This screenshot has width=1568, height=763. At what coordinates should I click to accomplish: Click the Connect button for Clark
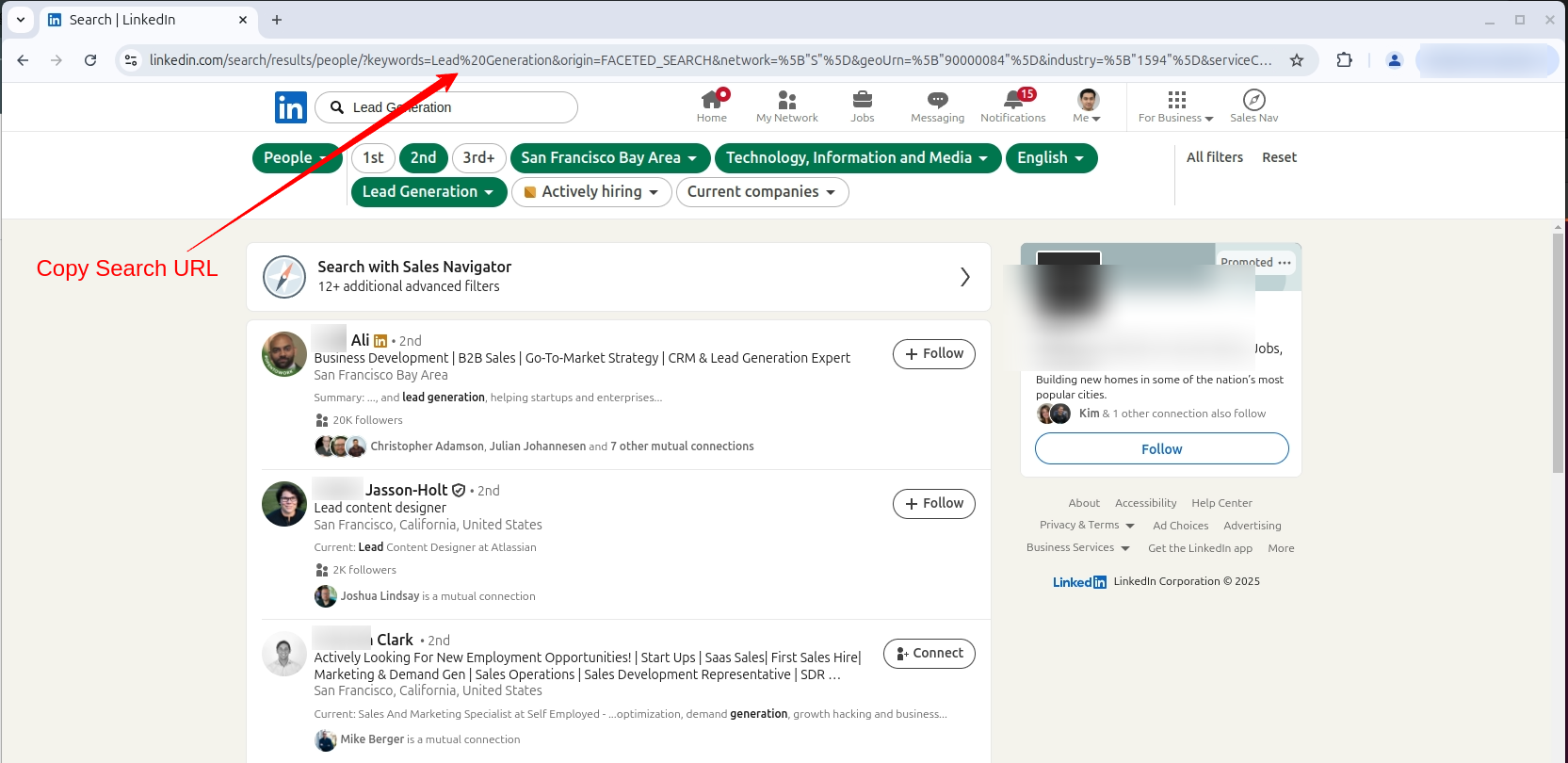[x=929, y=654]
